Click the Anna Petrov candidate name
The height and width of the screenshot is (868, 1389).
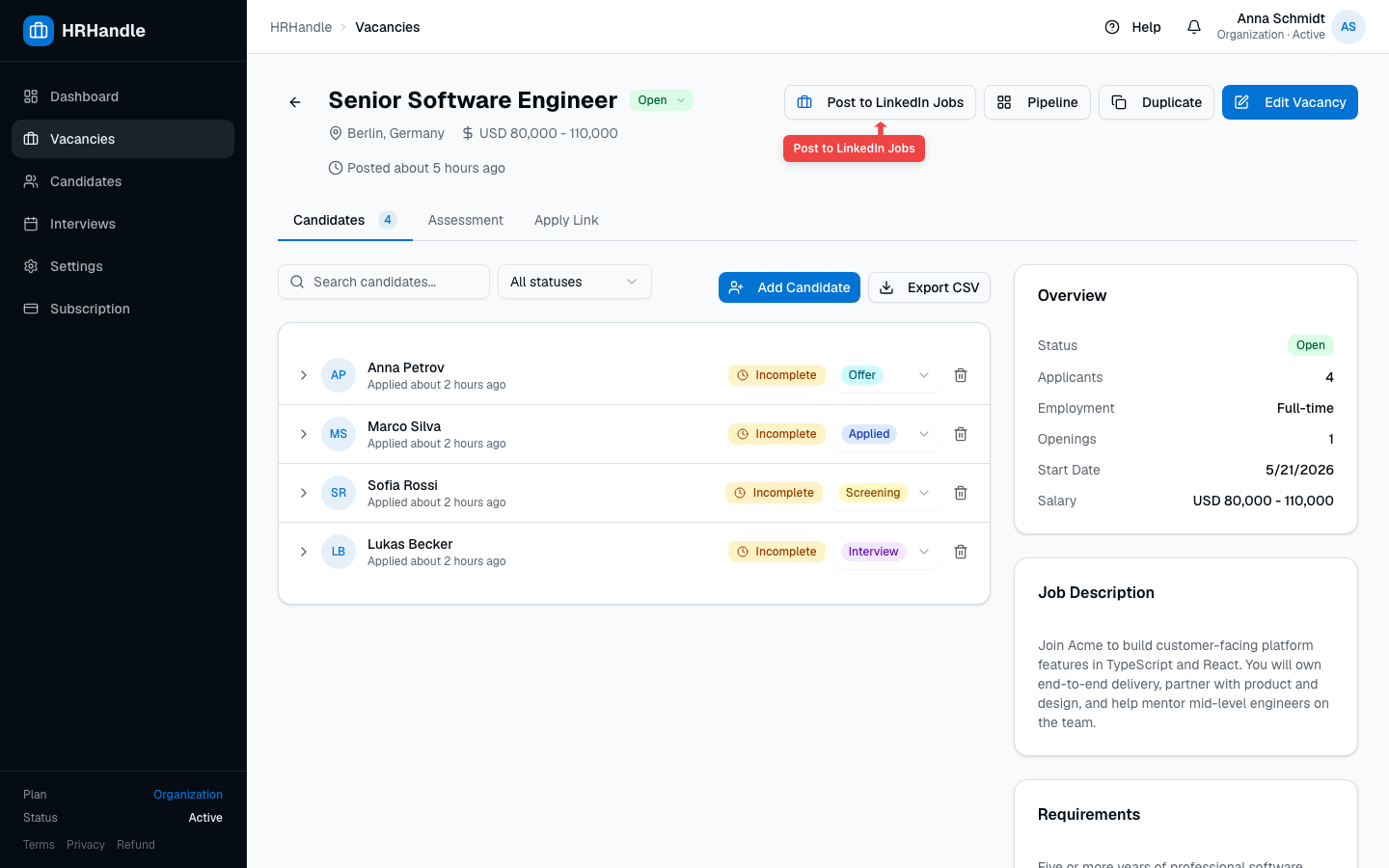pyautogui.click(x=406, y=367)
